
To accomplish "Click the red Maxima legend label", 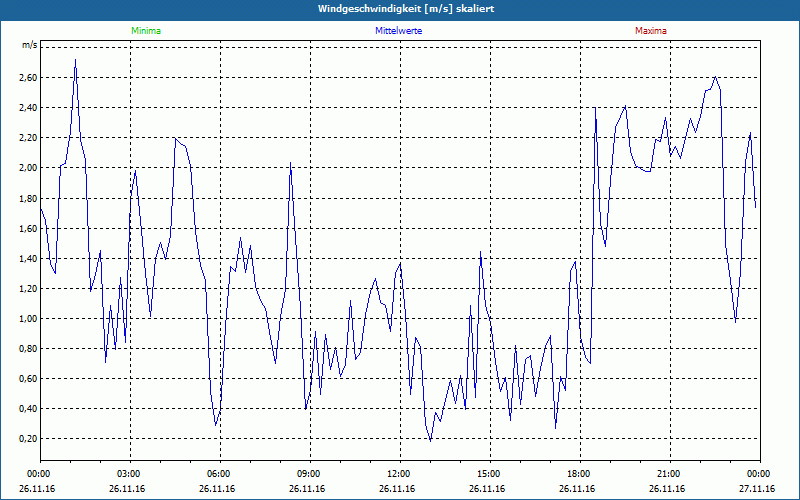I will pyautogui.click(x=651, y=31).
